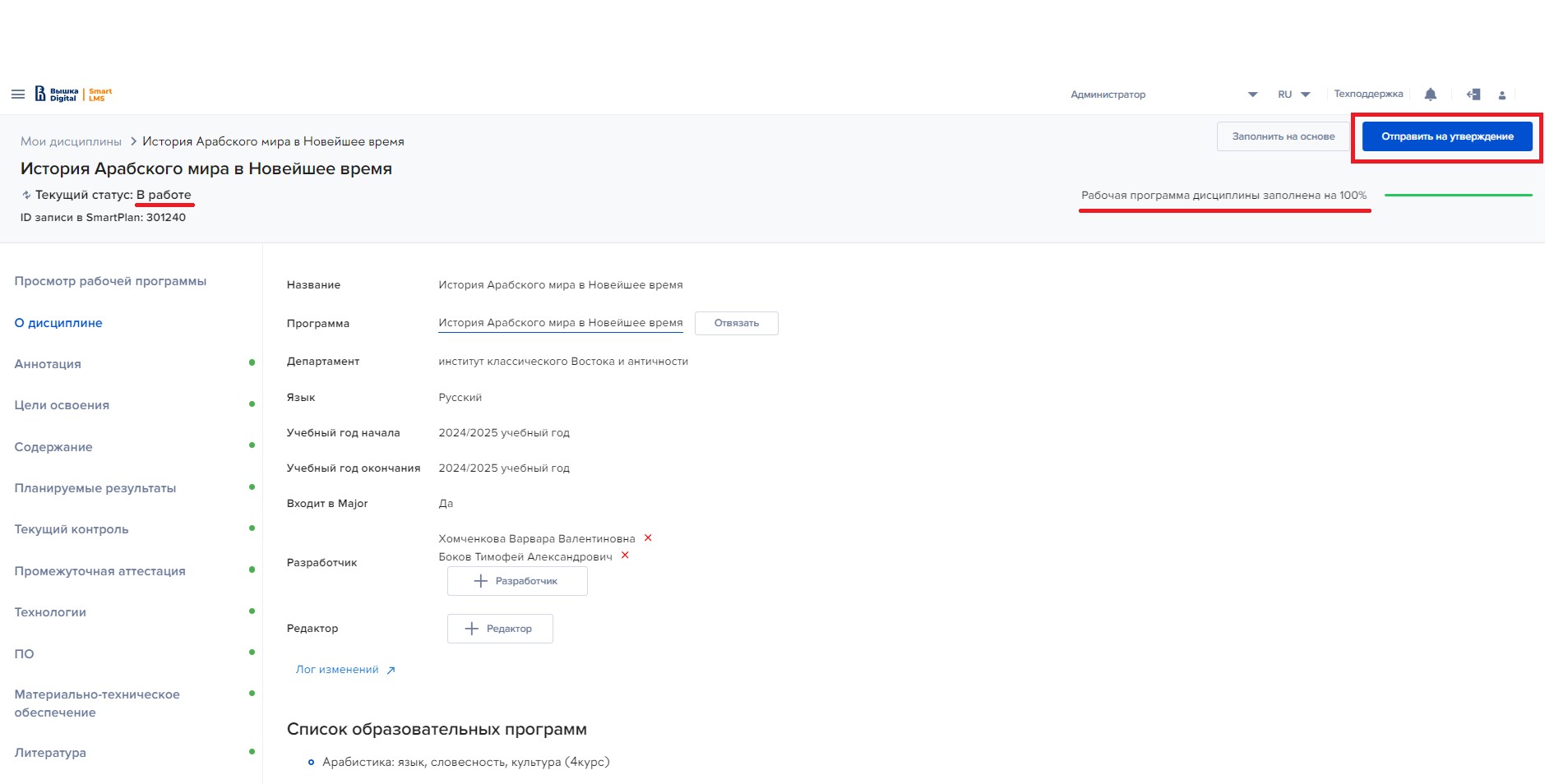Click the Вышка Digital Smart LMS logo
The image size is (1554, 784).
tap(74, 95)
